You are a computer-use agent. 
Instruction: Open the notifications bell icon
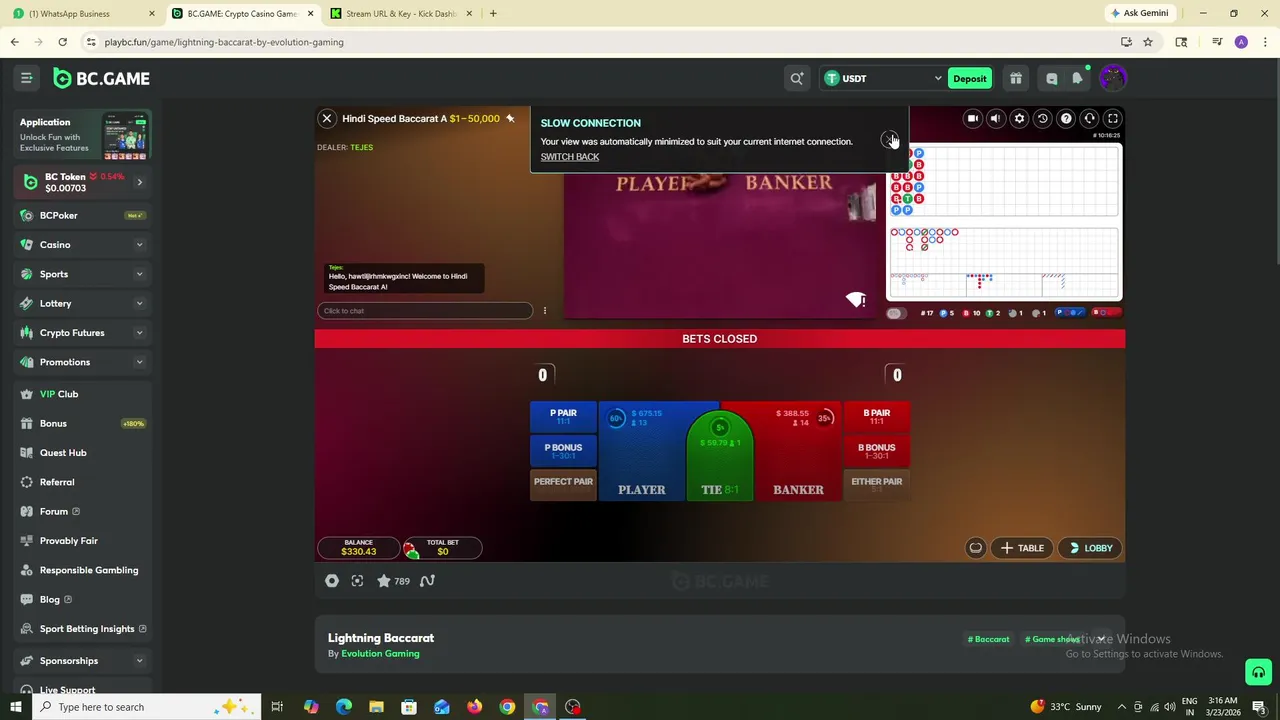click(1077, 78)
